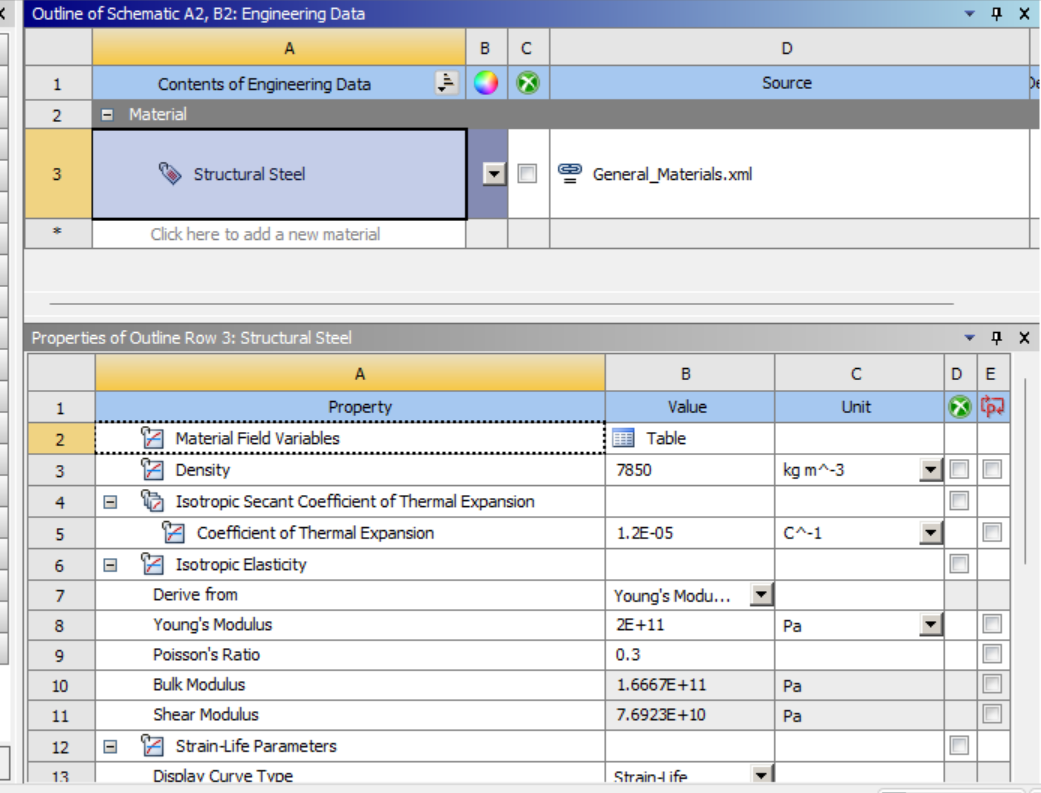Viewport: 1041px width, 793px height.
Task: Select the Material Field Variables row label
Action: 258,438
